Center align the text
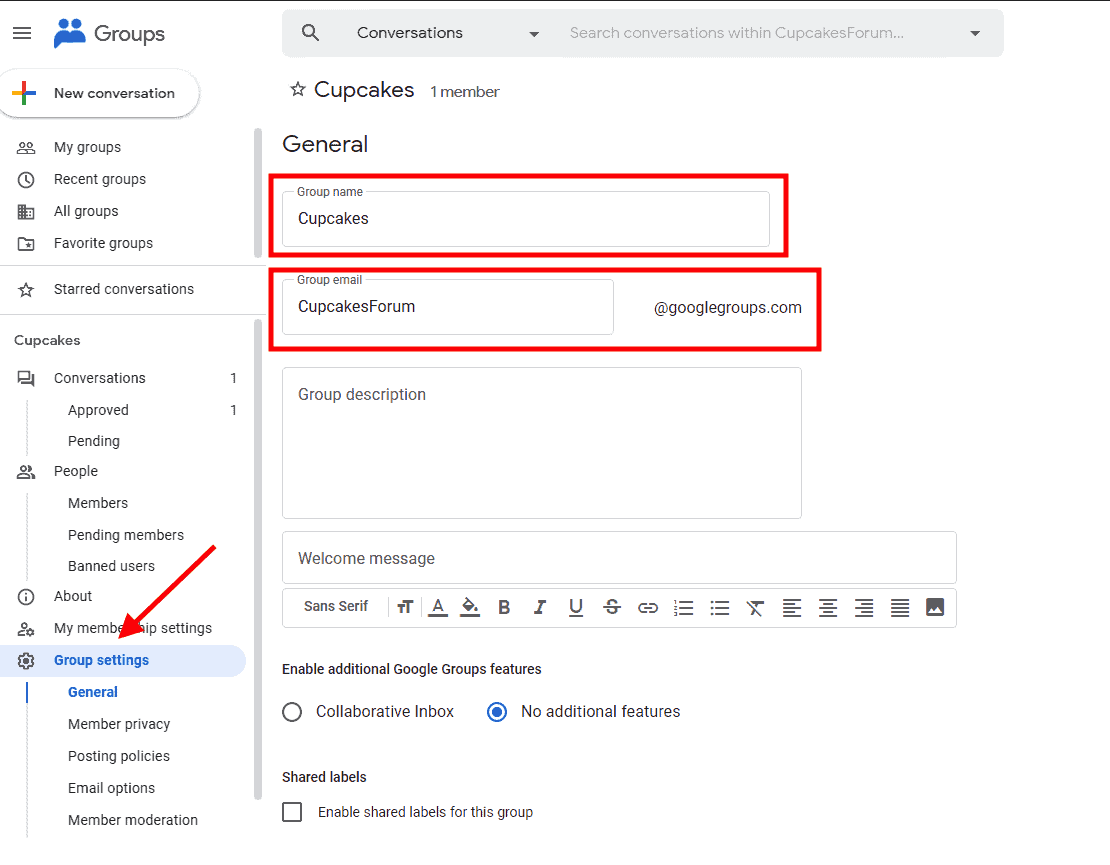1110x865 pixels. pos(828,608)
